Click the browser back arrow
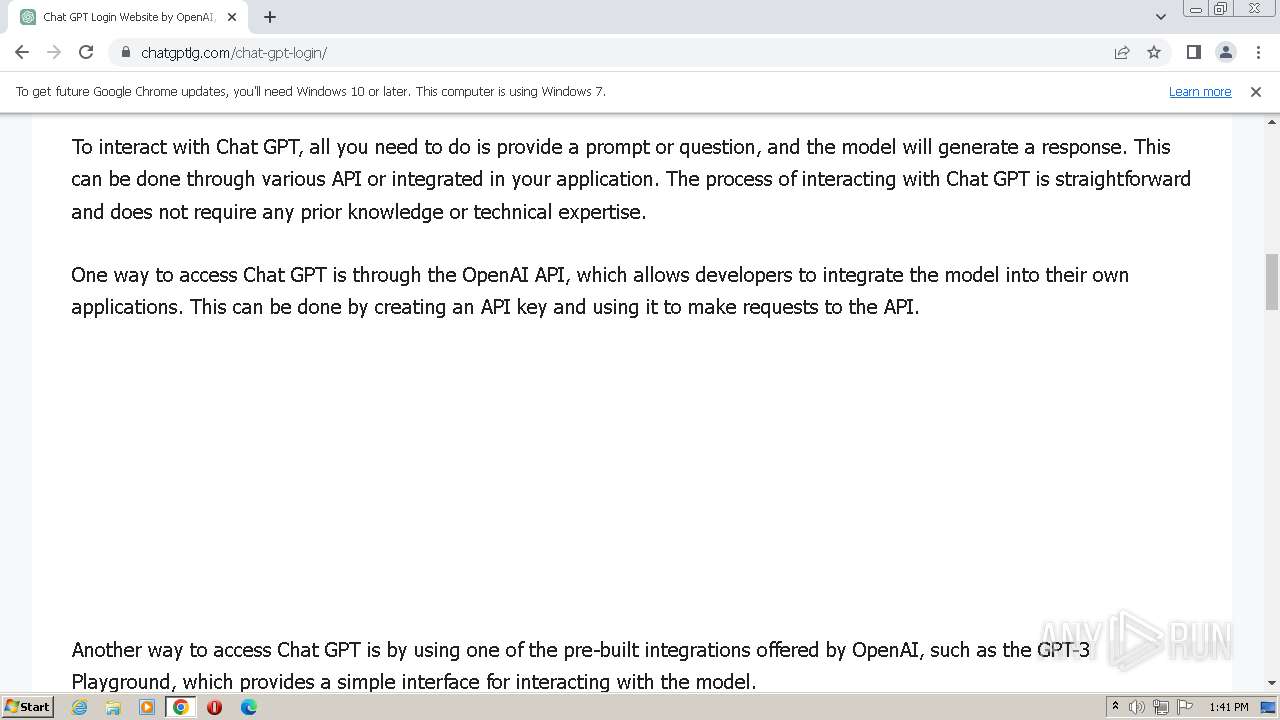Image resolution: width=1280 pixels, height=720 pixels. pyautogui.click(x=22, y=52)
